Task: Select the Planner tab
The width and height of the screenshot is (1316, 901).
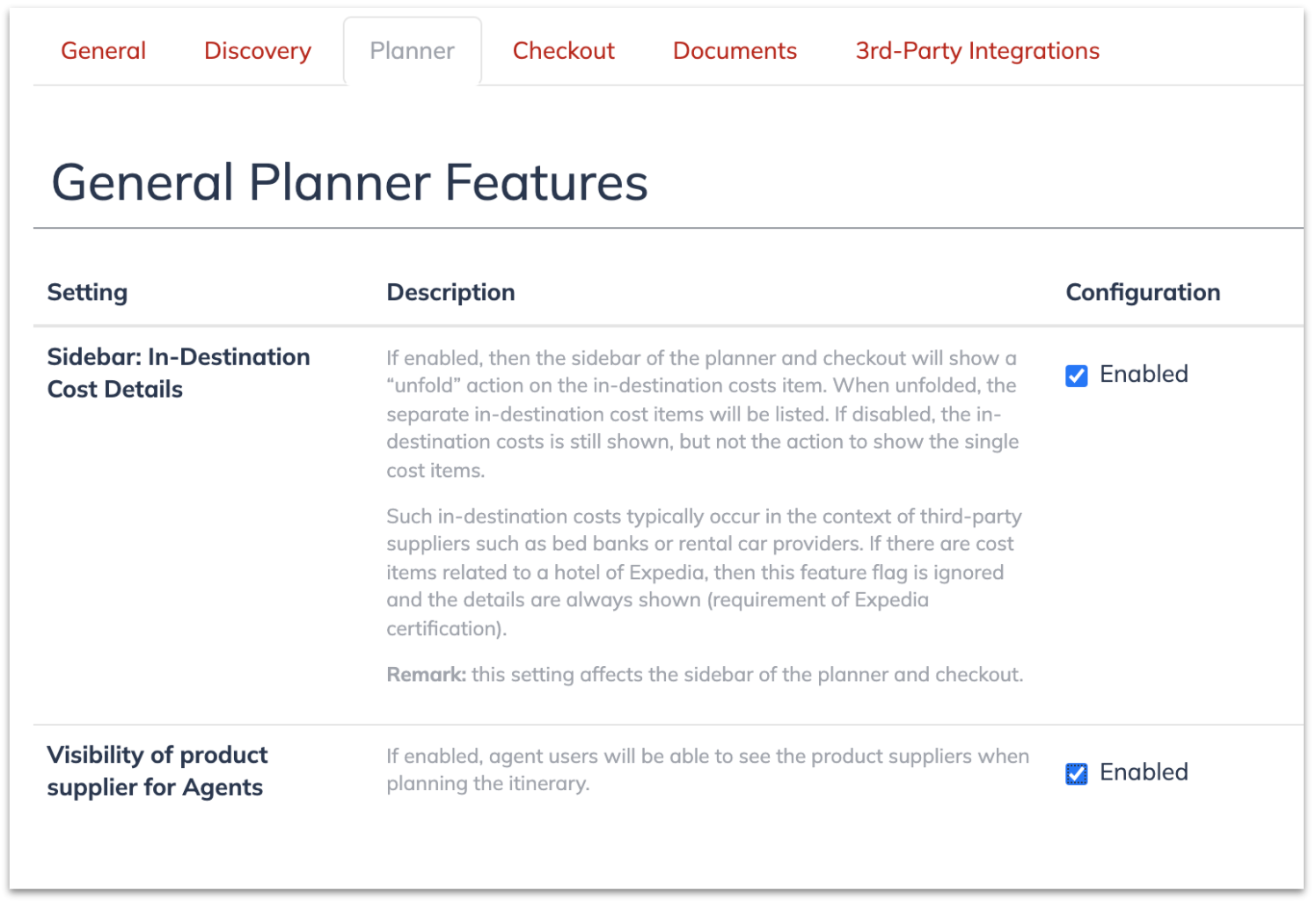Action: coord(412,51)
